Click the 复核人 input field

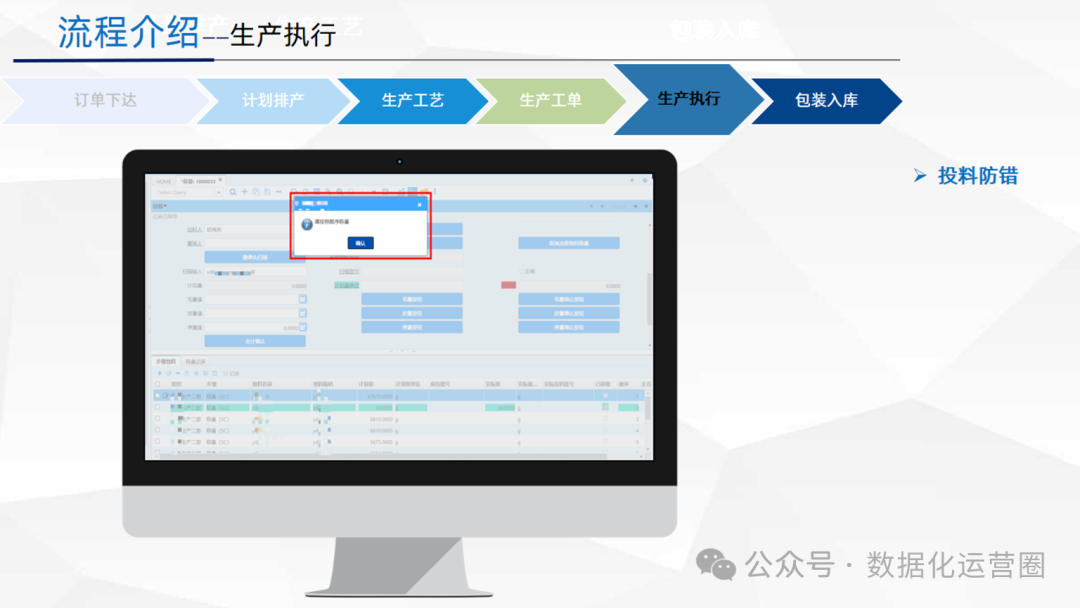[248, 244]
